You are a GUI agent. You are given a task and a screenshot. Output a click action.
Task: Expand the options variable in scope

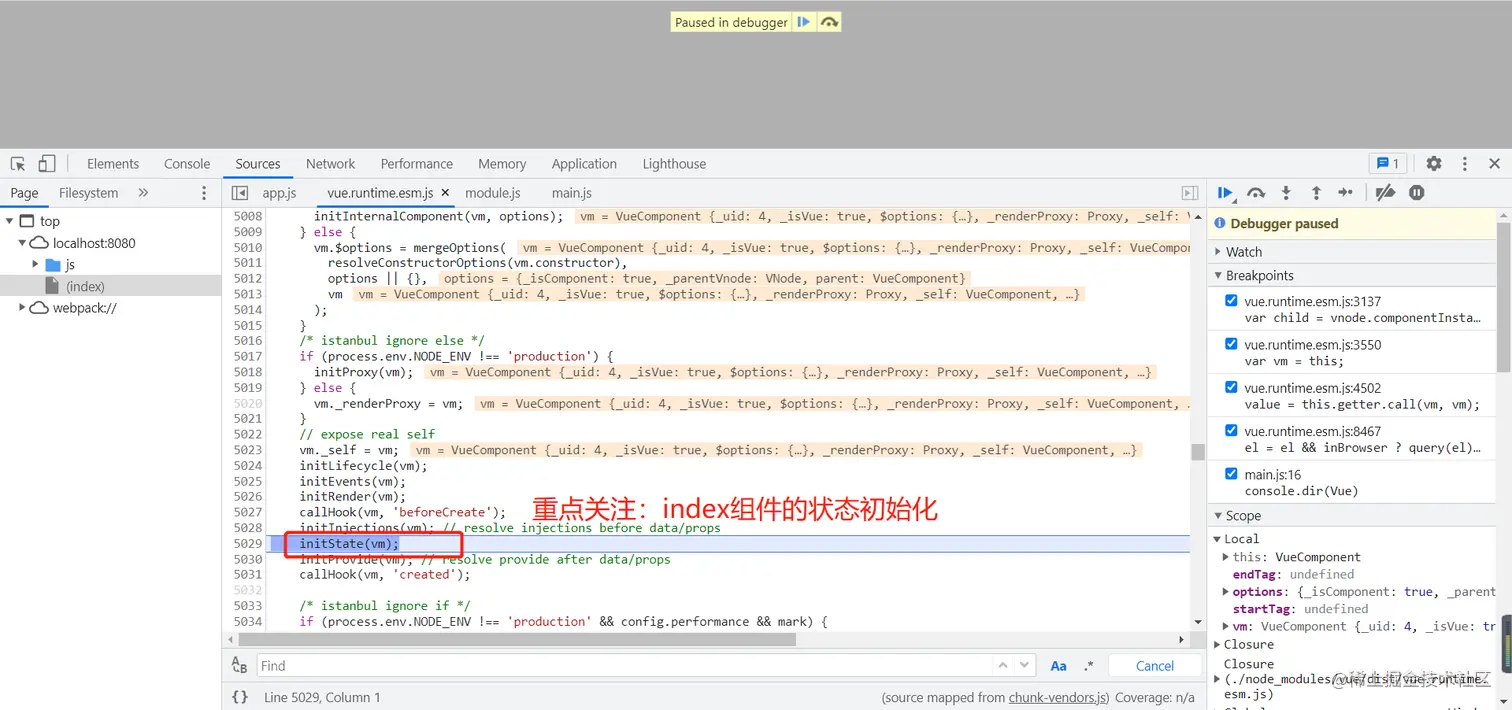pos(1226,592)
